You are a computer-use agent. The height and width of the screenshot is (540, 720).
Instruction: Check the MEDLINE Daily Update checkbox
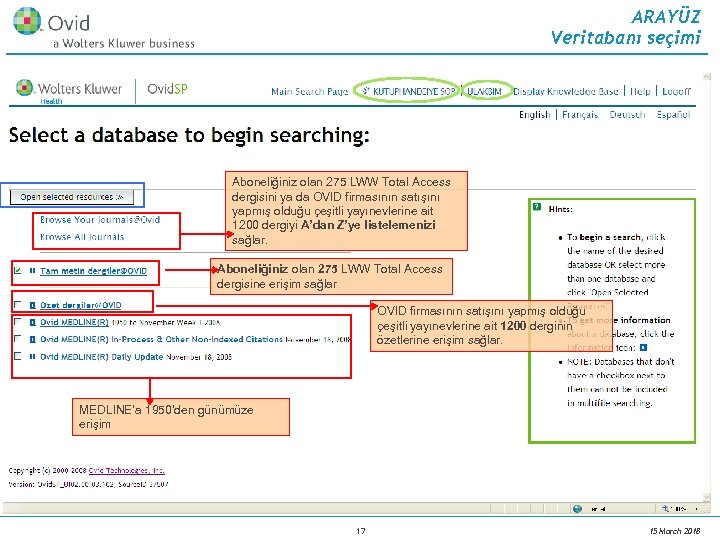coord(17,356)
